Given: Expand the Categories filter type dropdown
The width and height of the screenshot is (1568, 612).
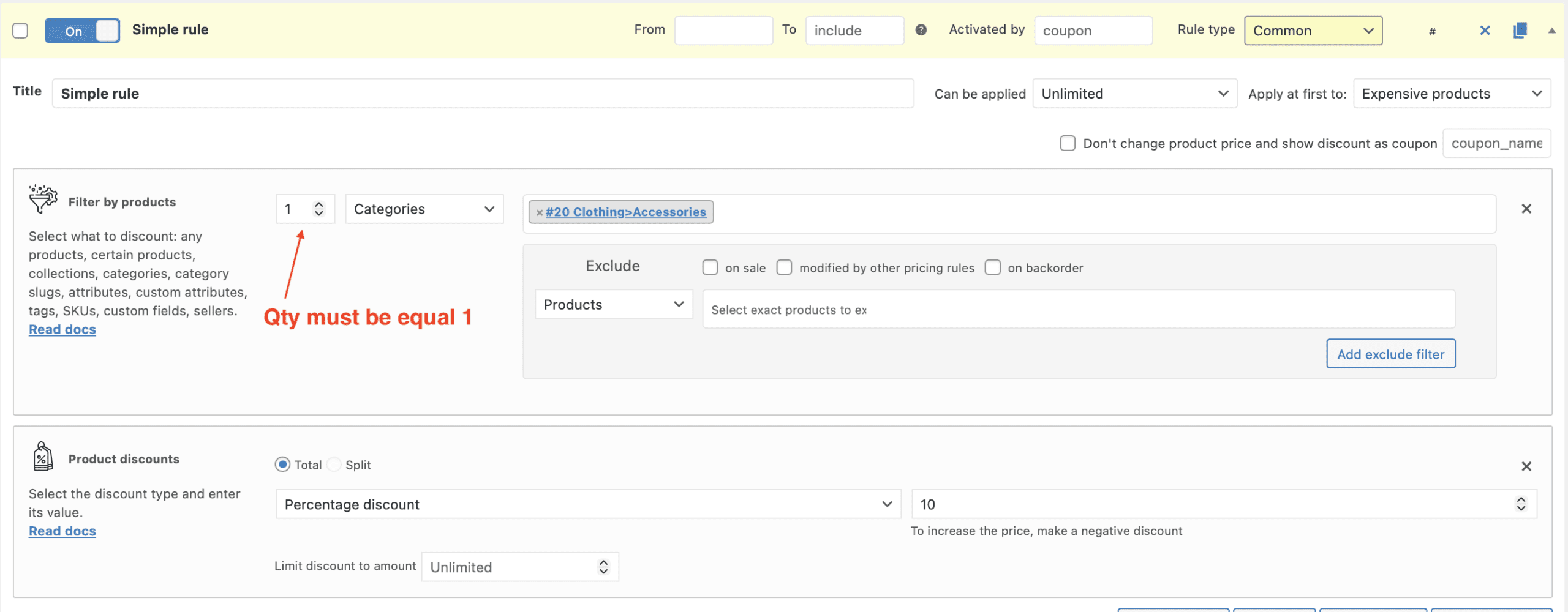Looking at the screenshot, I should click(424, 209).
